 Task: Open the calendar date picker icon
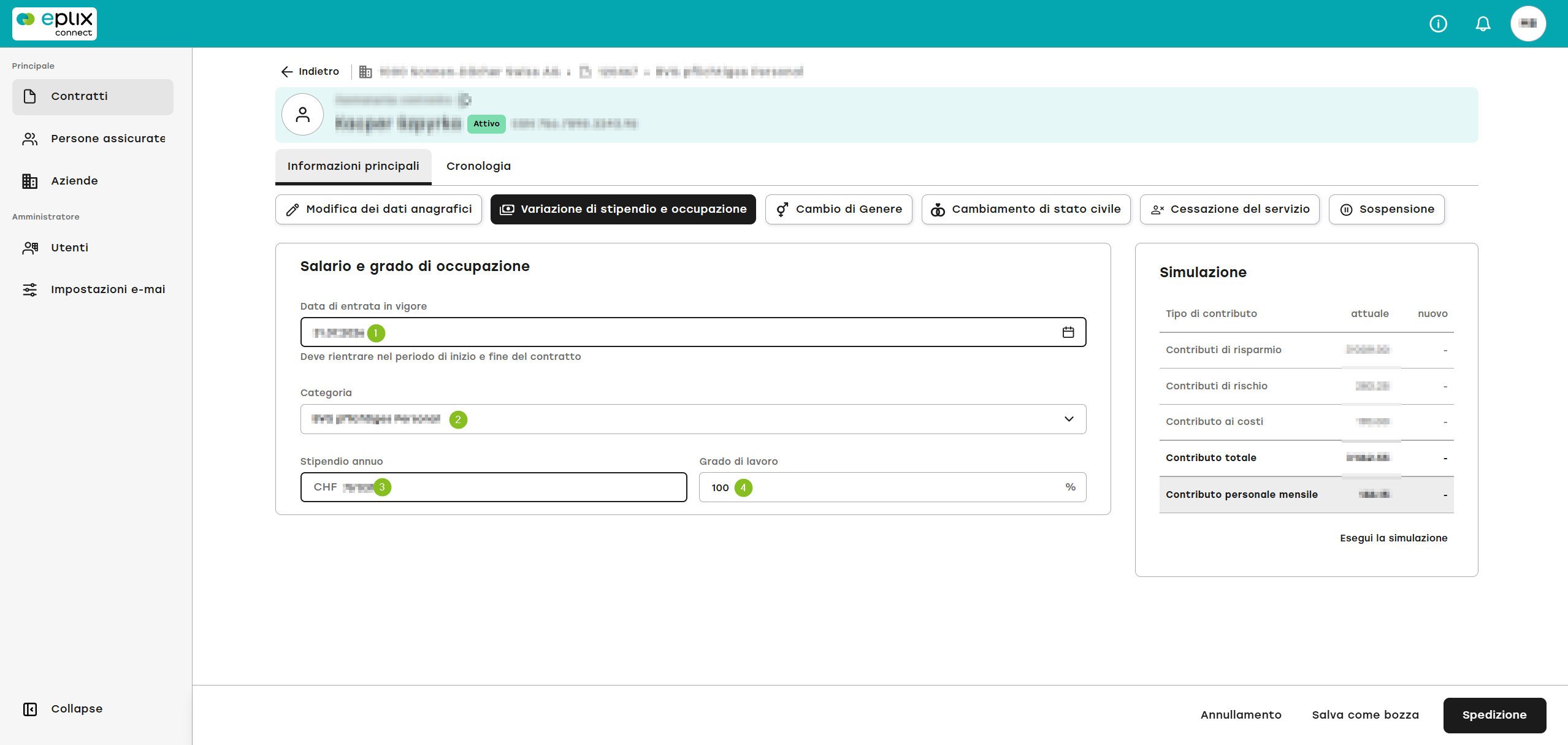[1068, 332]
